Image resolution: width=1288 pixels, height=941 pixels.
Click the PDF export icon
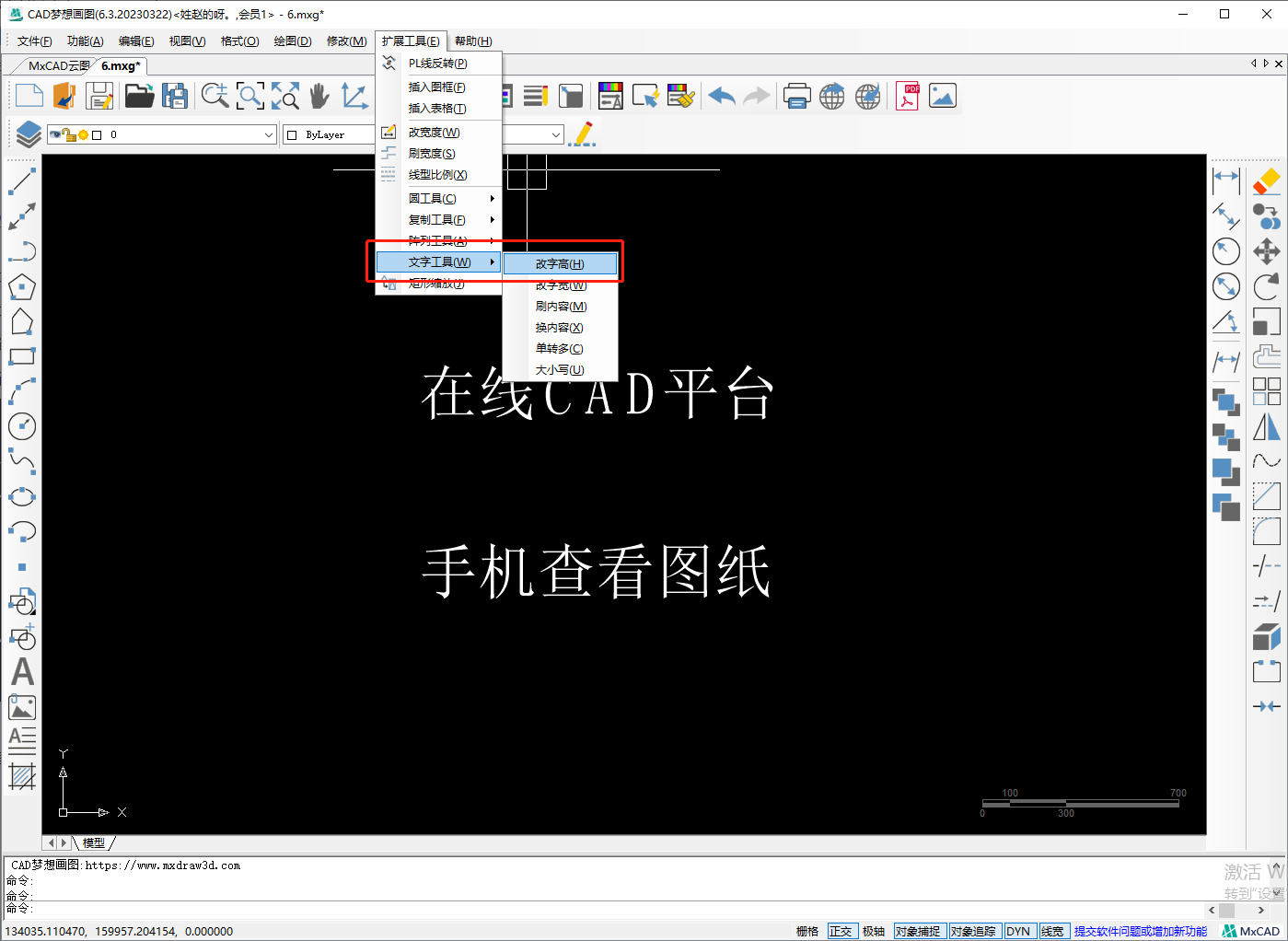(x=908, y=96)
